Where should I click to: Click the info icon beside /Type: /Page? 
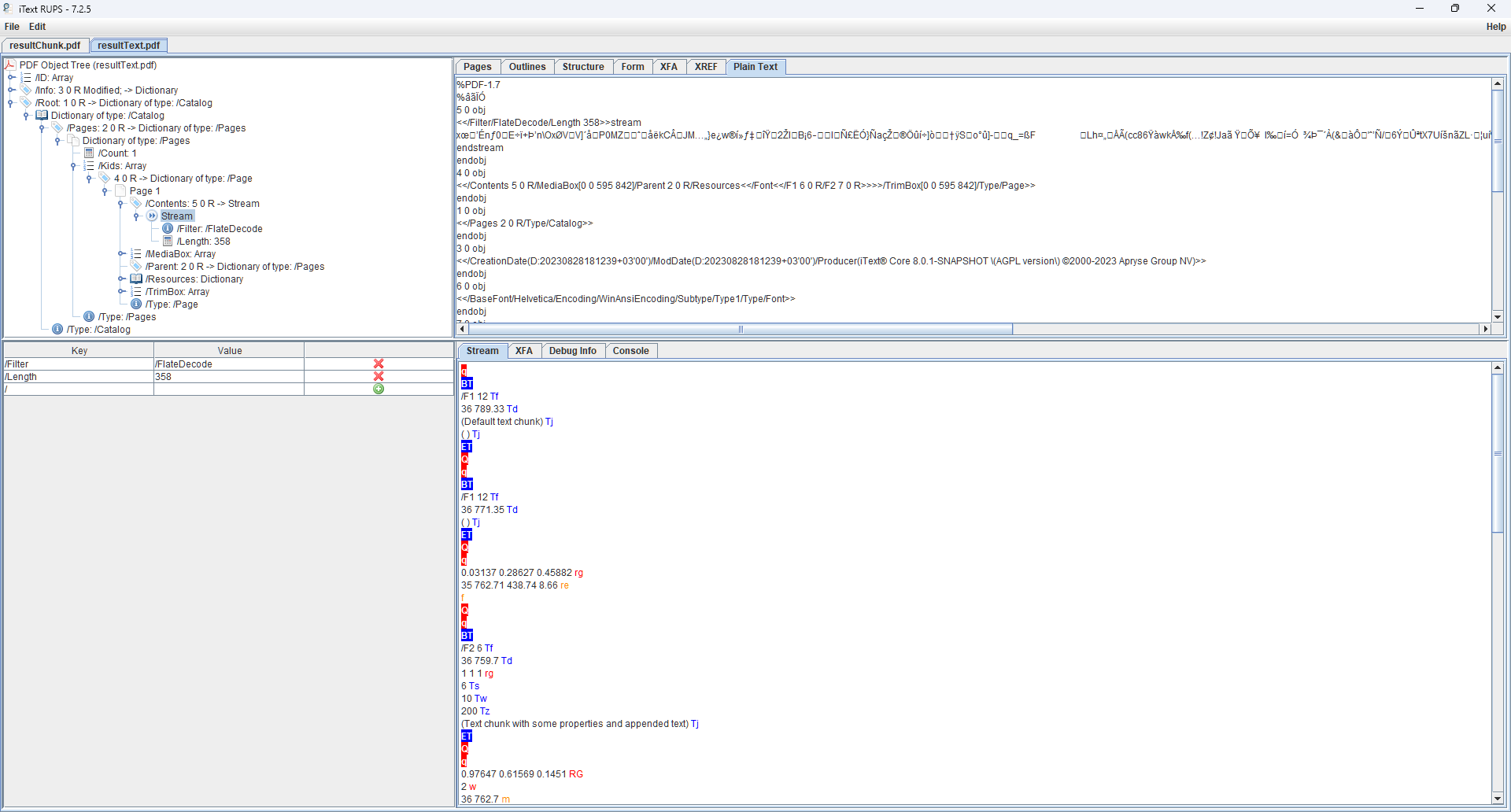[136, 304]
